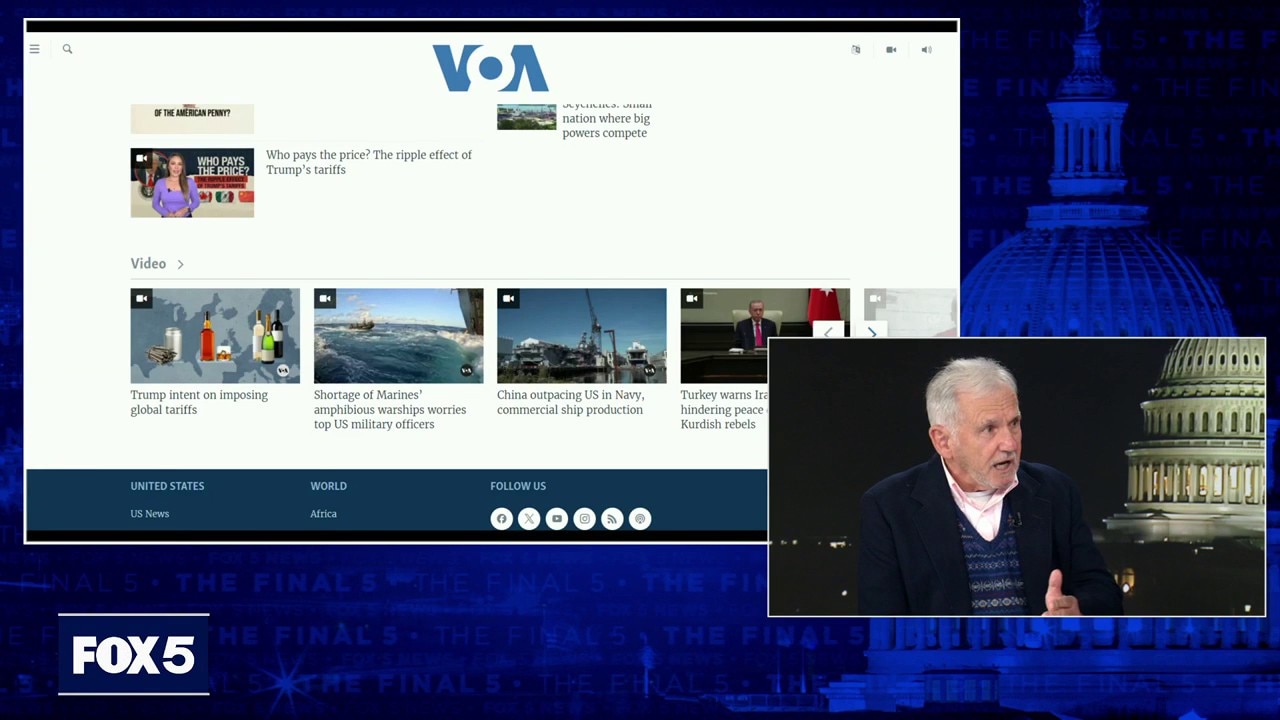Click the RSS feed icon
Viewport: 1280px width, 720px height.
[612, 519]
